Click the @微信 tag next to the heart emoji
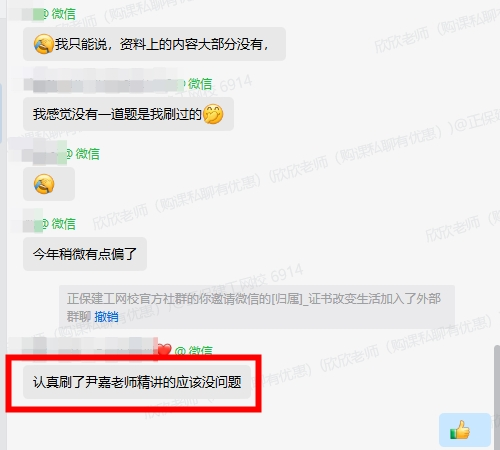 (194, 351)
